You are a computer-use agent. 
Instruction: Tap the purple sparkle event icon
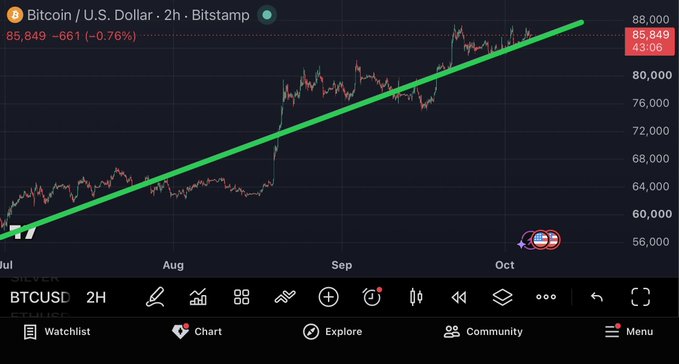click(522, 245)
